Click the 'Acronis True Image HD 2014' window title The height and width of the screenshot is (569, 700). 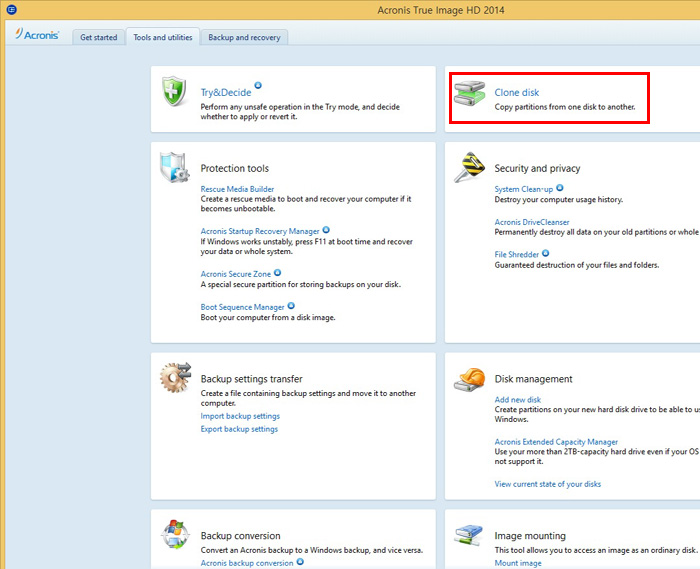pyautogui.click(x=441, y=10)
